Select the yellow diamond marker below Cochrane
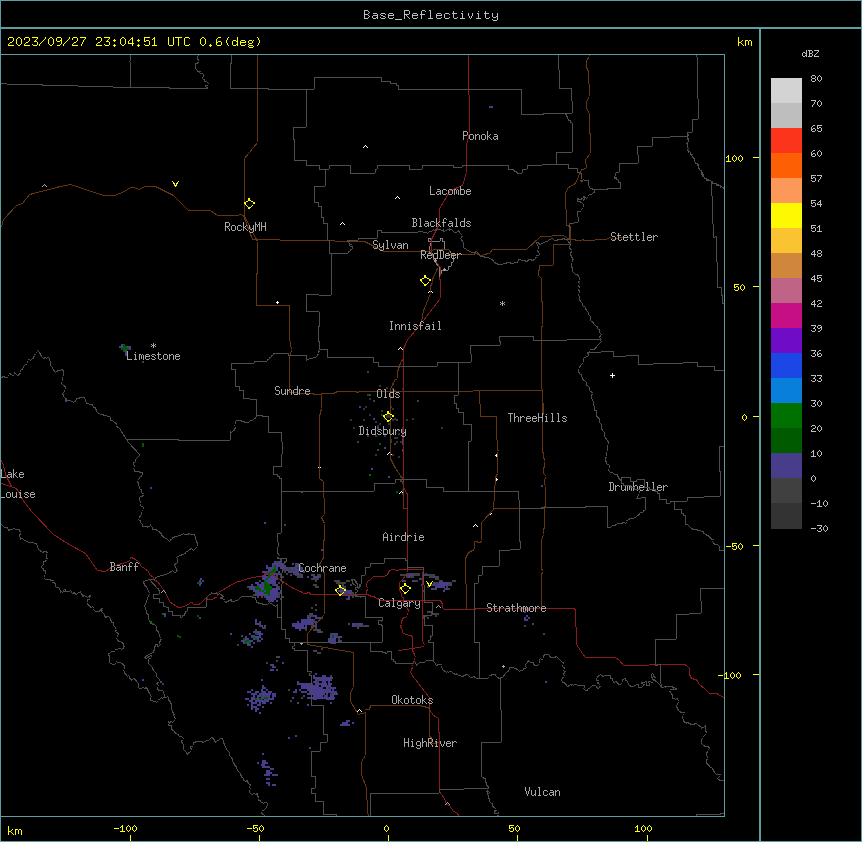The image size is (862, 842). (x=340, y=591)
